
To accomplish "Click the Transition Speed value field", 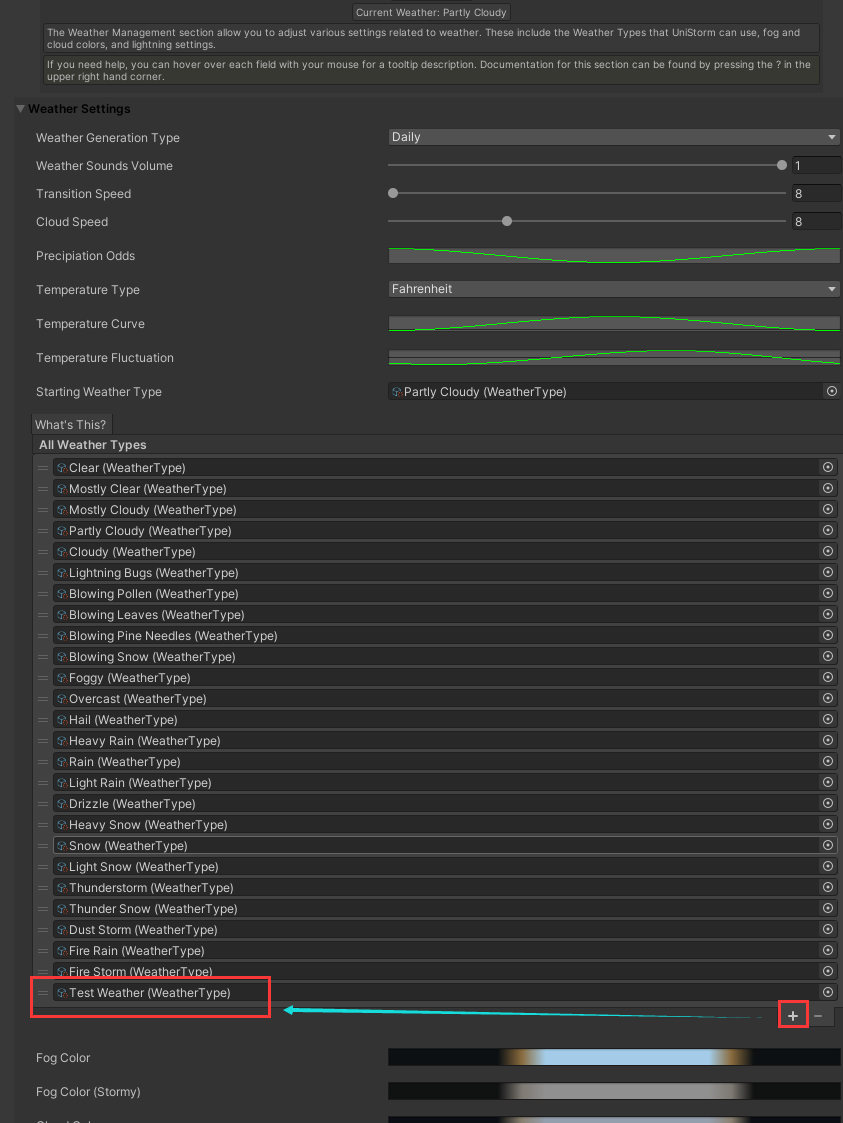I will (818, 193).
